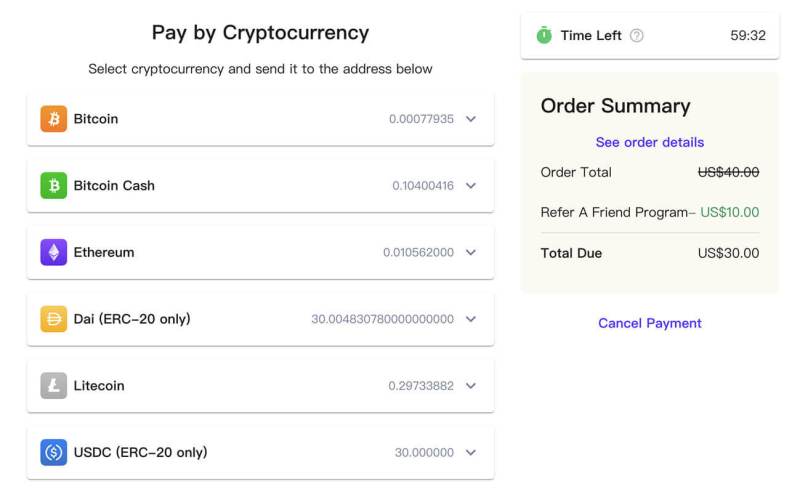Click the green stopwatch timer icon

544,35
